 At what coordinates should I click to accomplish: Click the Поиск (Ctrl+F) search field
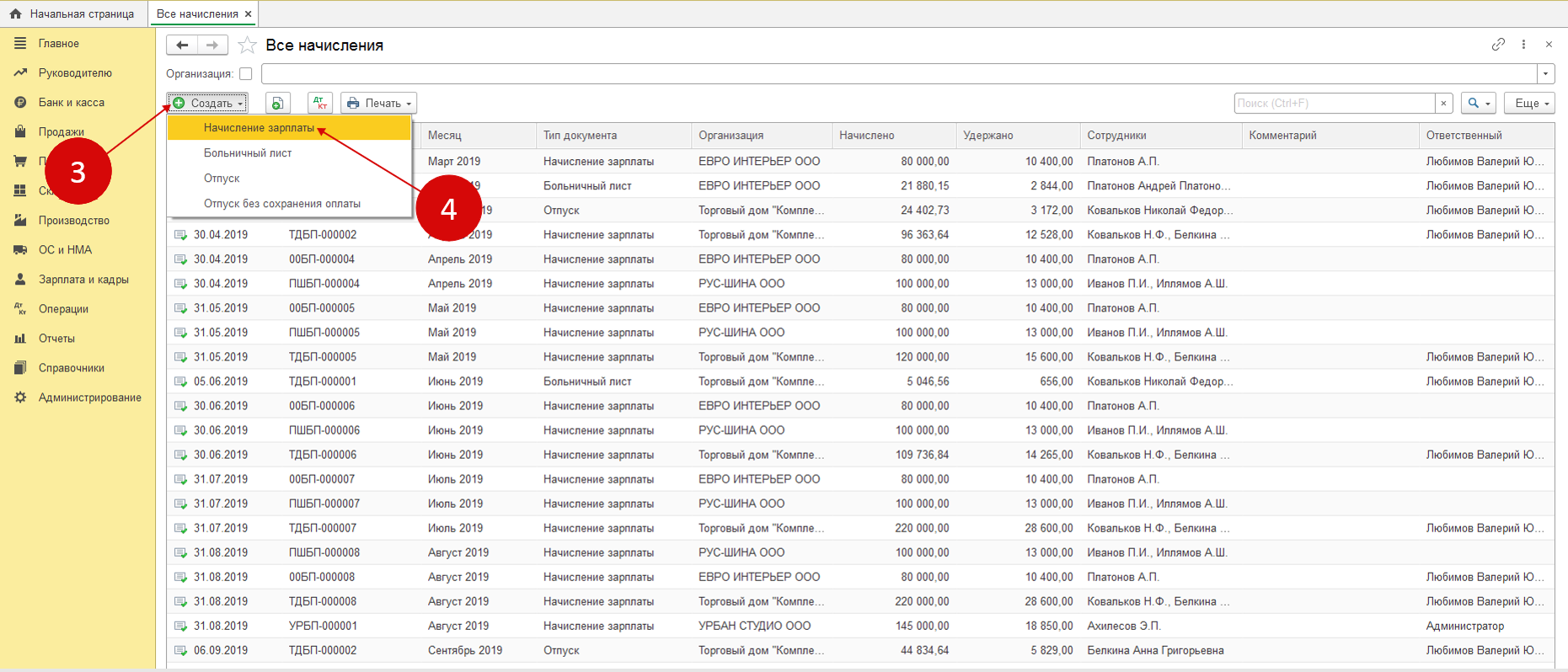pyautogui.click(x=1335, y=103)
